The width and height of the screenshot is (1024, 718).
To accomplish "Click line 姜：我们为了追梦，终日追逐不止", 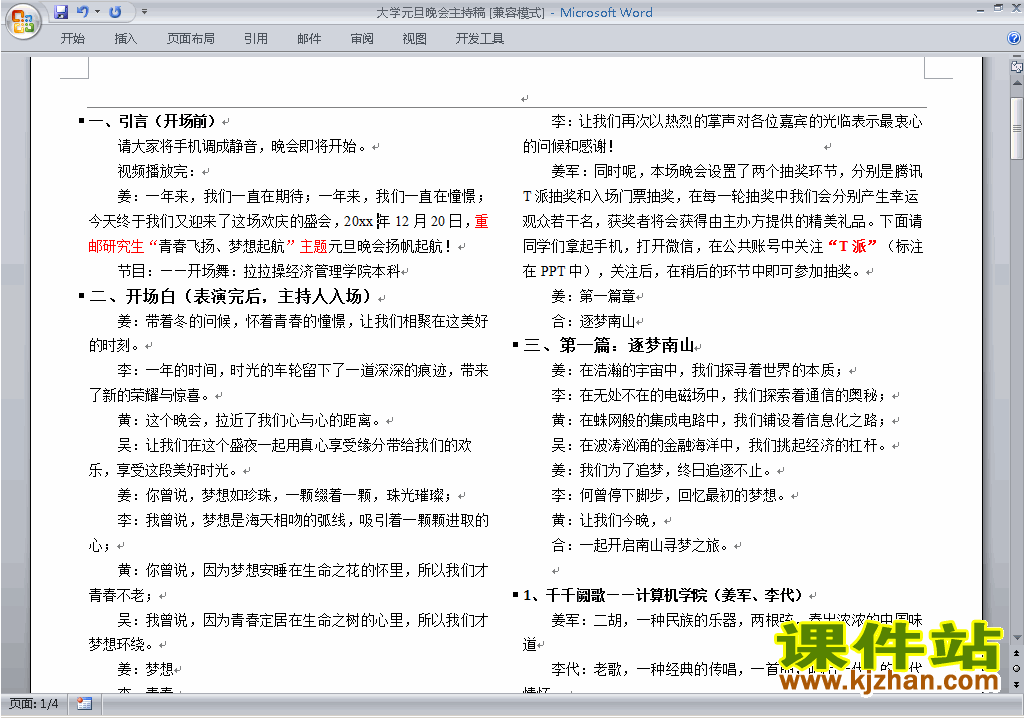I will pyautogui.click(x=662, y=470).
